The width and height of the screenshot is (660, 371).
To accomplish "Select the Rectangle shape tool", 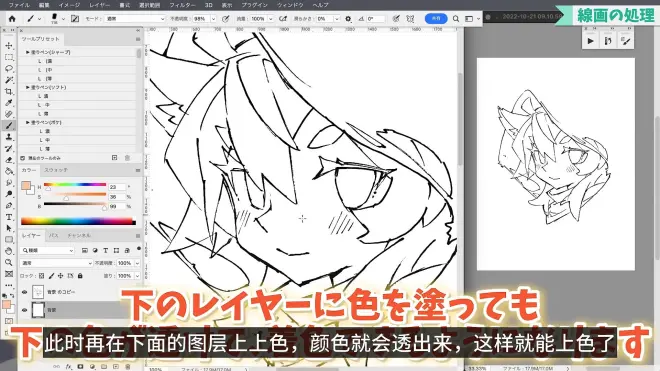I will tap(9, 240).
